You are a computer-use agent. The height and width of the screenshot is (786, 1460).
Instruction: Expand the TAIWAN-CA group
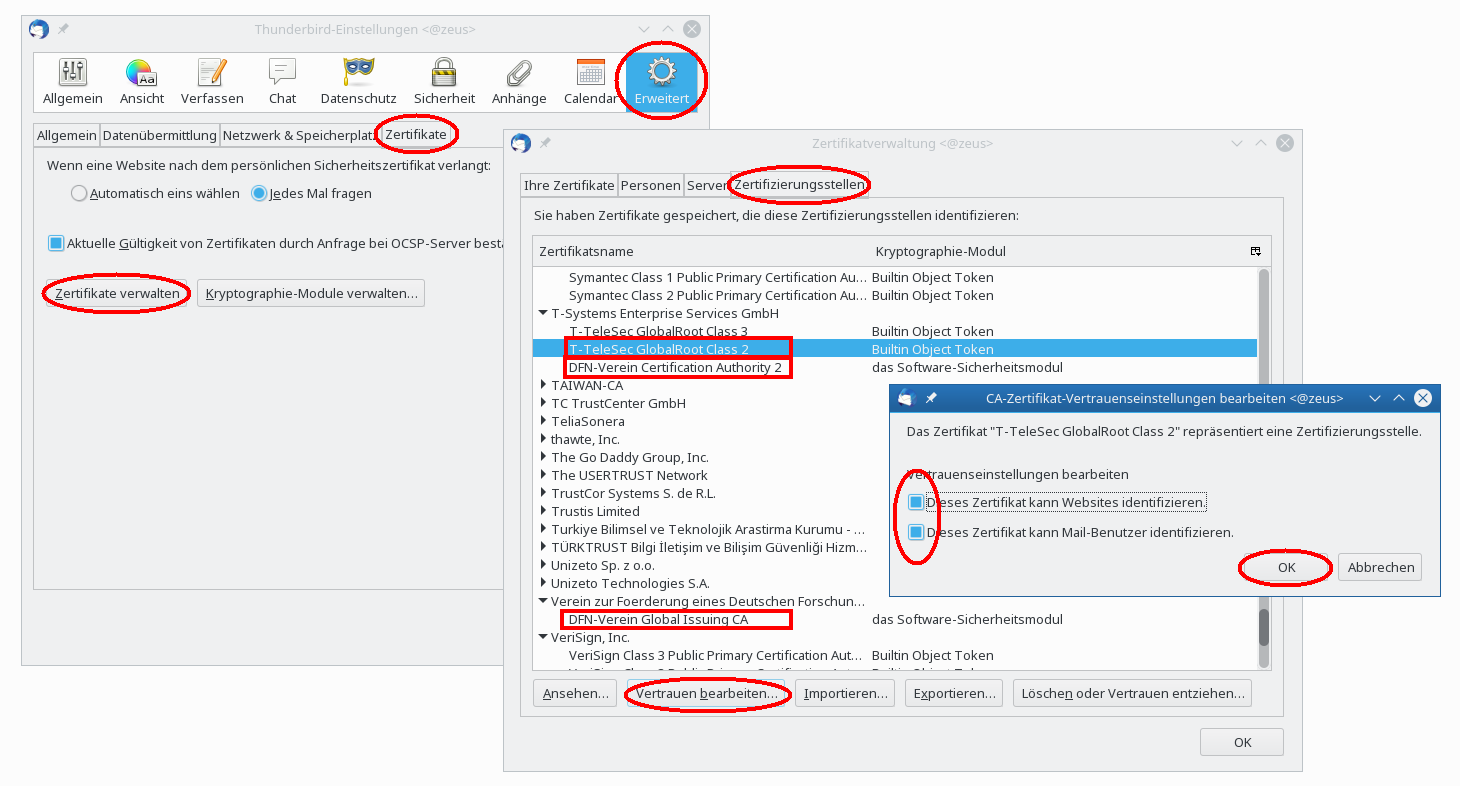[x=543, y=385]
